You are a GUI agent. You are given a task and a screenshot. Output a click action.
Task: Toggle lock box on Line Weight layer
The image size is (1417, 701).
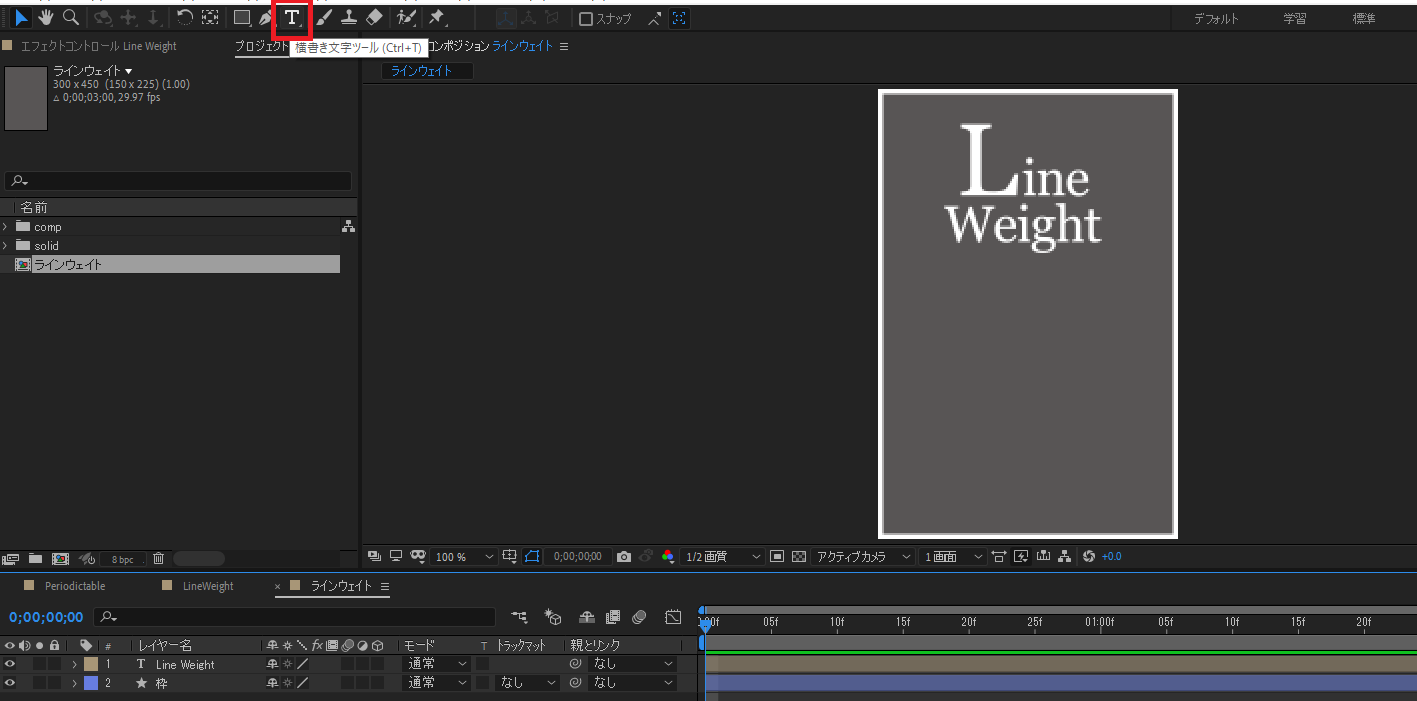pos(55,664)
